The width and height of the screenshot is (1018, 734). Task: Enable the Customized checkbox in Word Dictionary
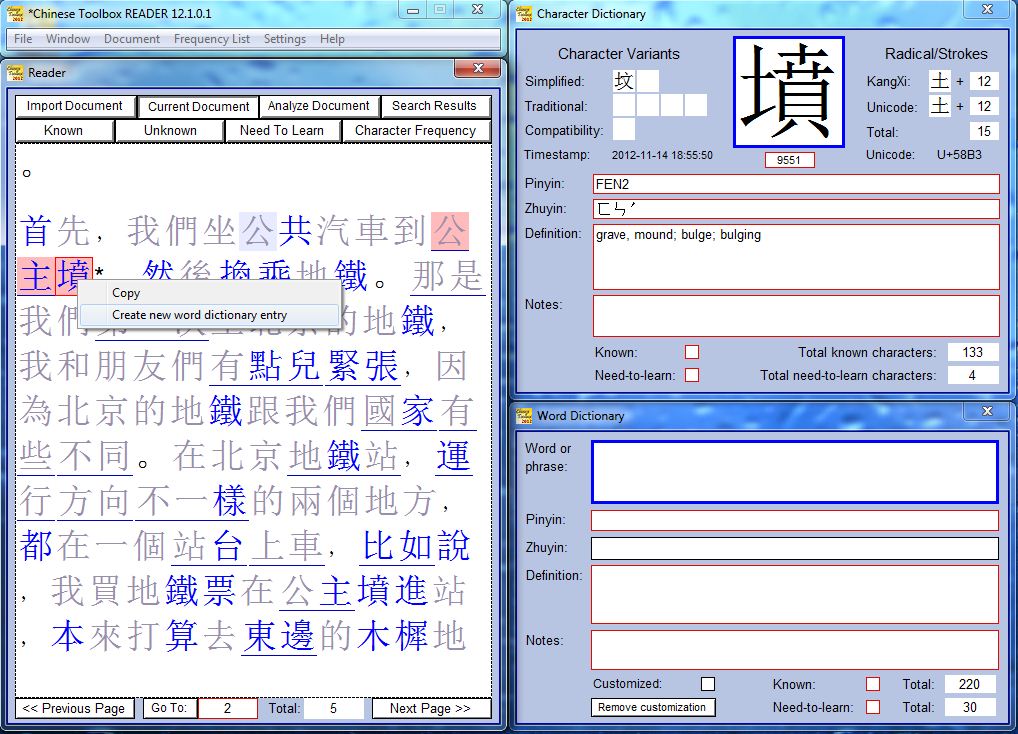coord(708,684)
